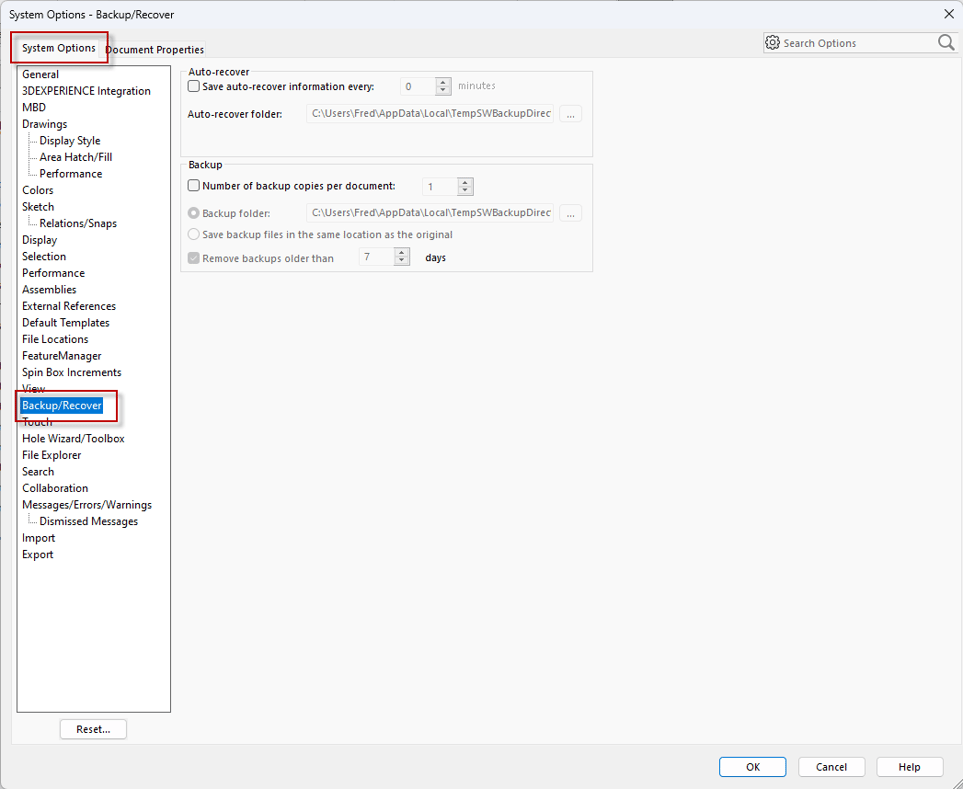Increase the auto-recover minutes value
This screenshot has height=789, width=963.
442,82
